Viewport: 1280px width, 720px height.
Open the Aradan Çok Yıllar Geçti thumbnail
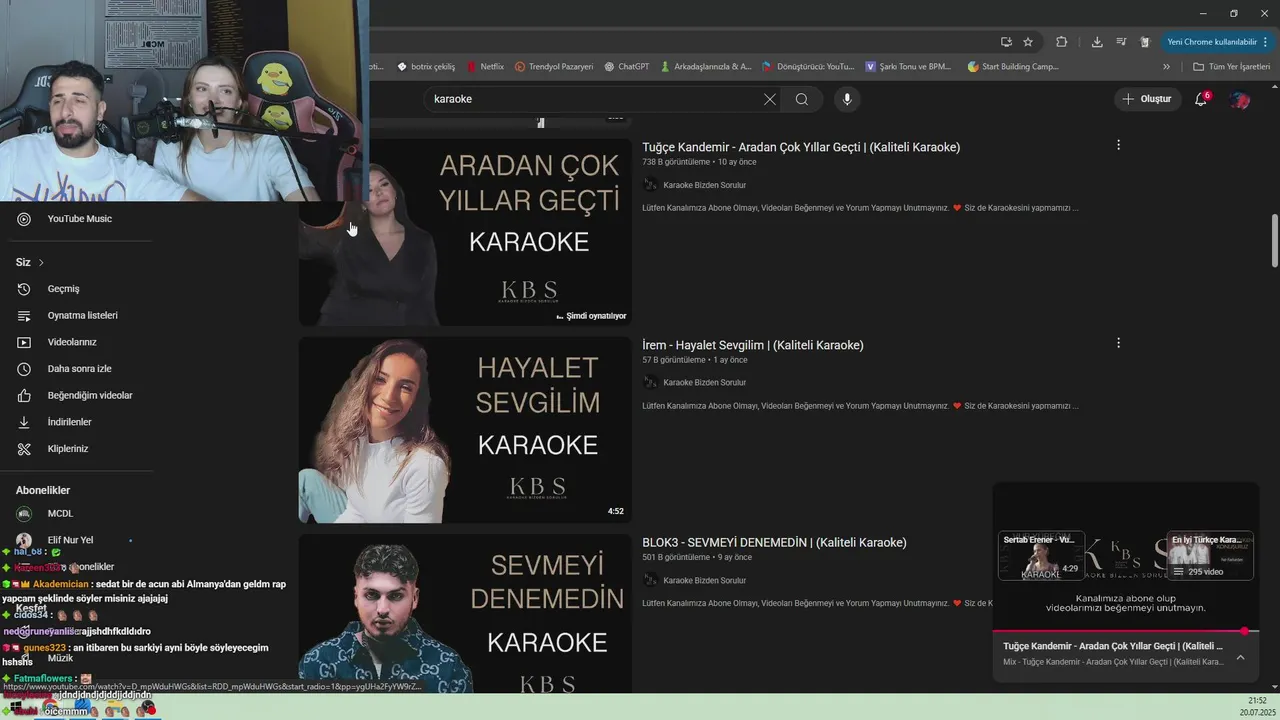[465, 232]
